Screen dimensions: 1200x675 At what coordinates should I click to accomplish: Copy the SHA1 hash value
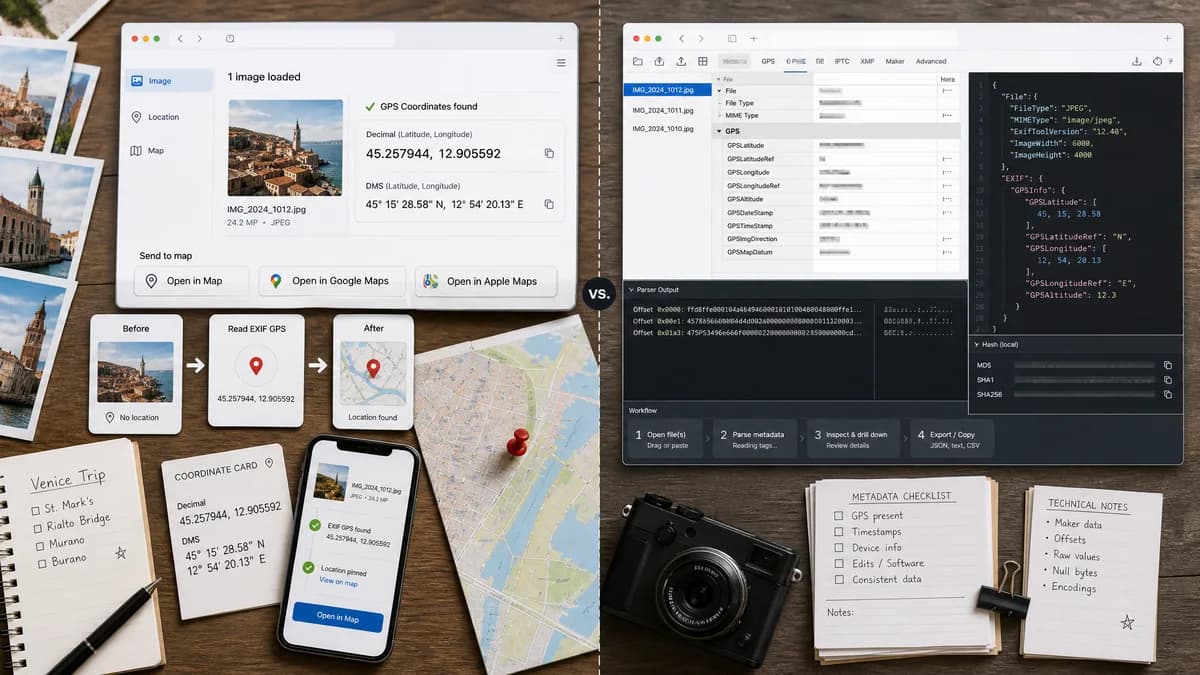tap(1167, 380)
